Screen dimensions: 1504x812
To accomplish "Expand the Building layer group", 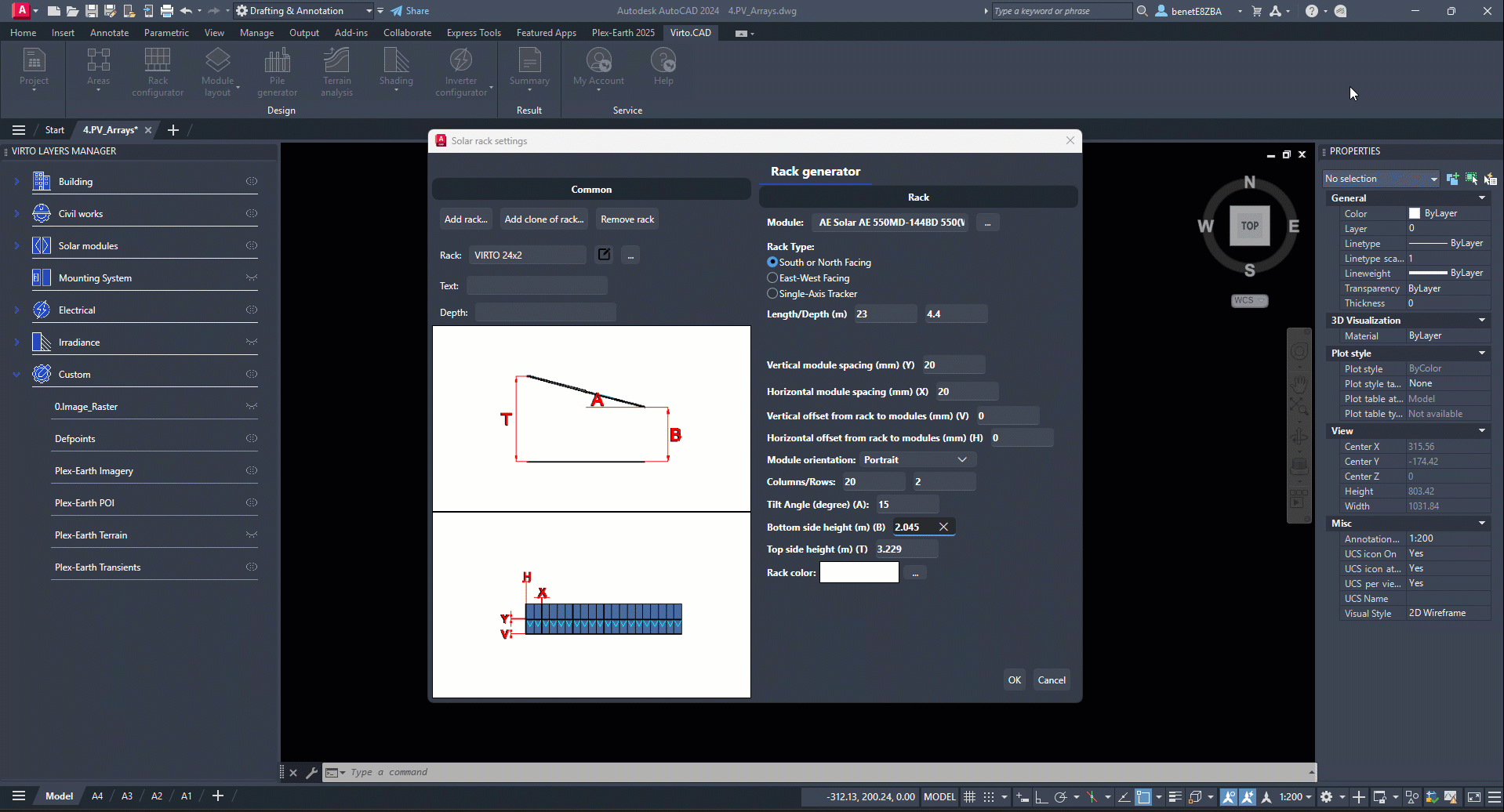I will [x=16, y=181].
